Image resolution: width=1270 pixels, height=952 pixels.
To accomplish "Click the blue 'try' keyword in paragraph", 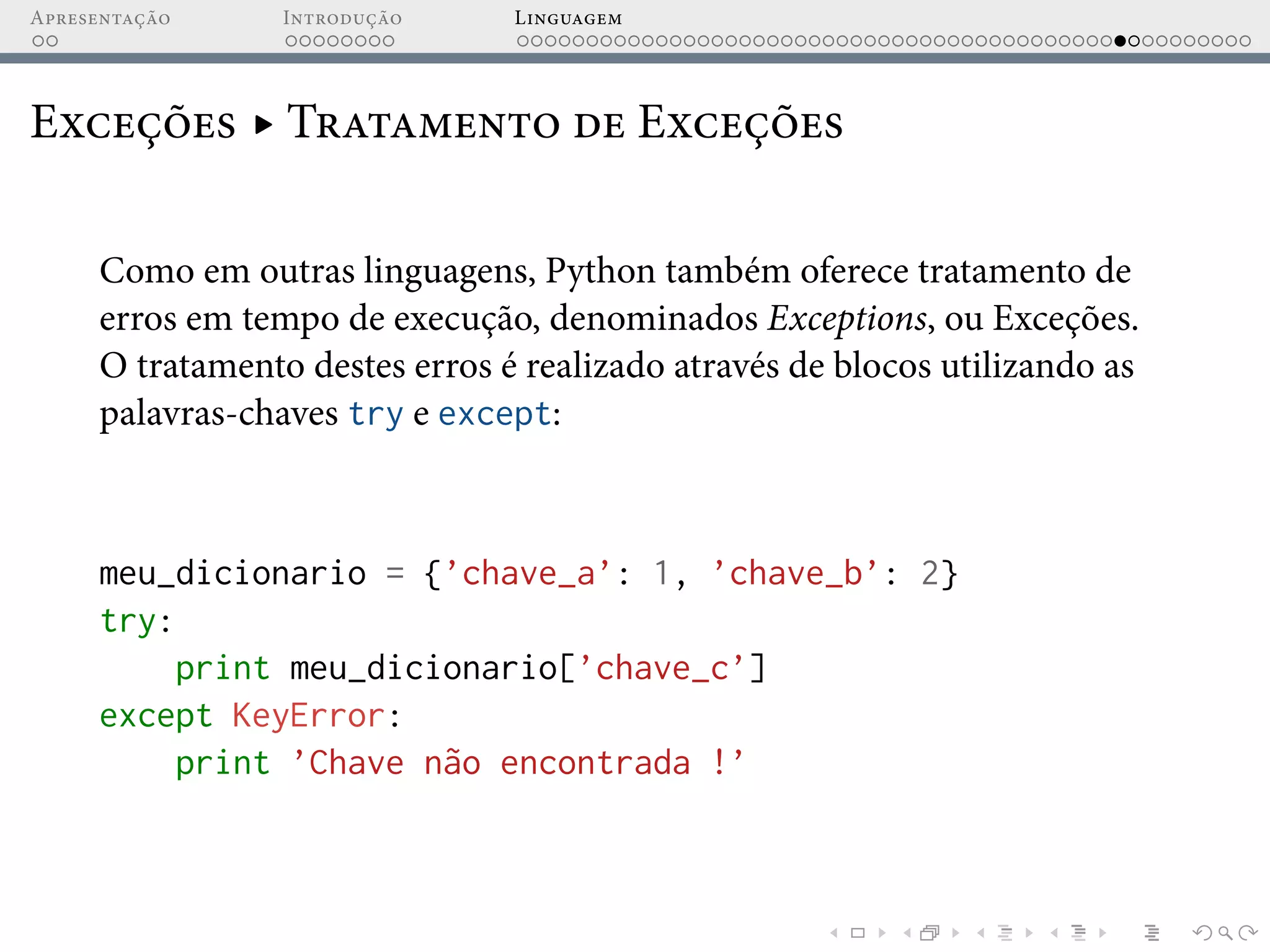I will click(375, 414).
